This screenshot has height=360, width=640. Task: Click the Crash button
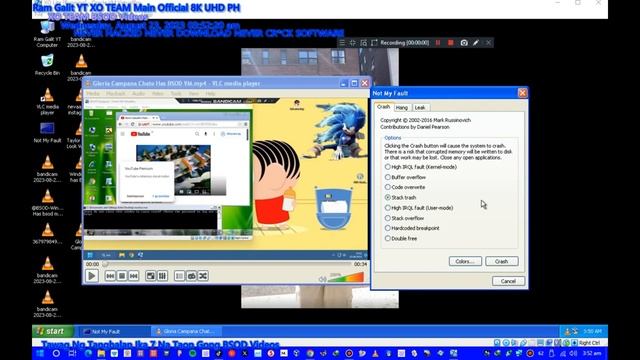(502, 261)
